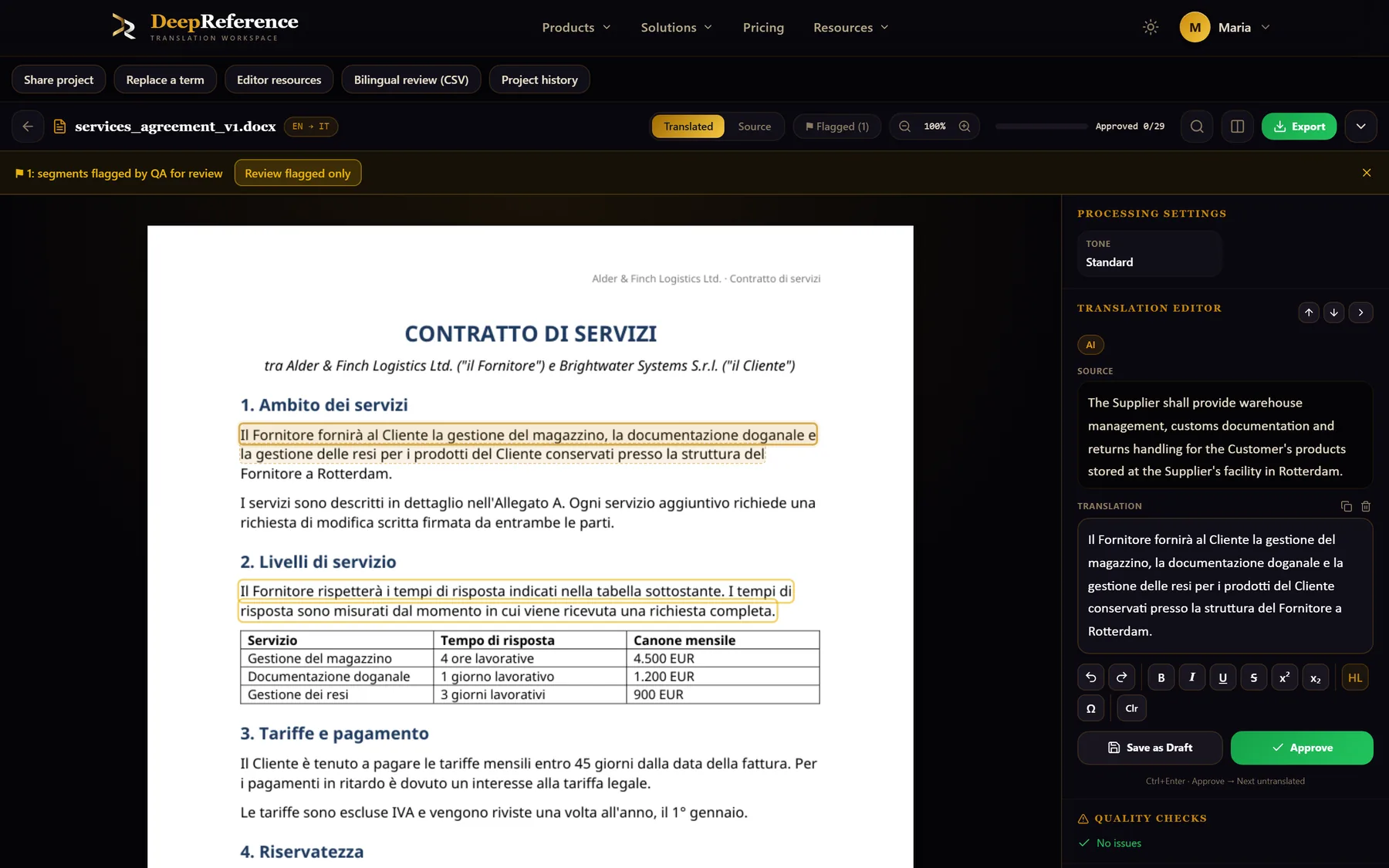Approve the current translation segment
Viewport: 1389px width, 868px height.
(x=1302, y=748)
